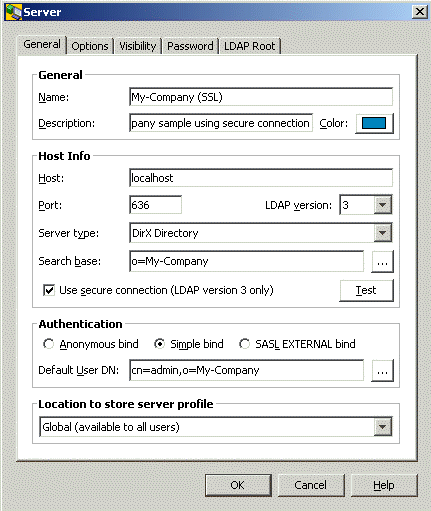Expand the server profile location dropdown
The image size is (431, 511).
tap(382, 427)
